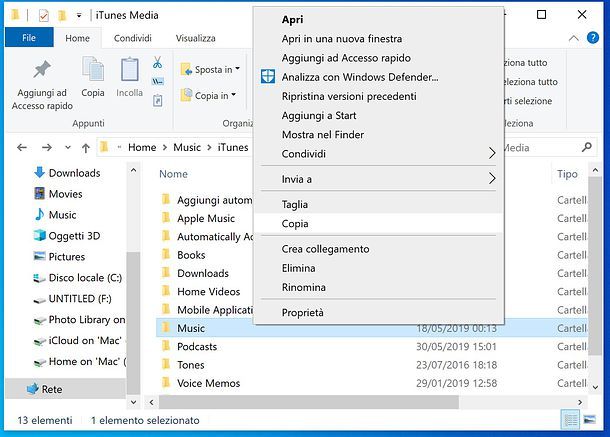
Task: Click the Copia ribbon icon
Action: click(93, 69)
